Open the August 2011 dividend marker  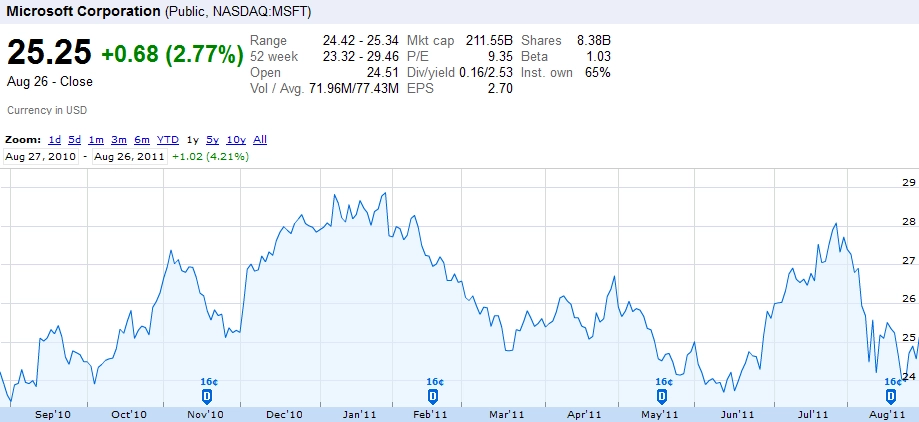[x=891, y=396]
